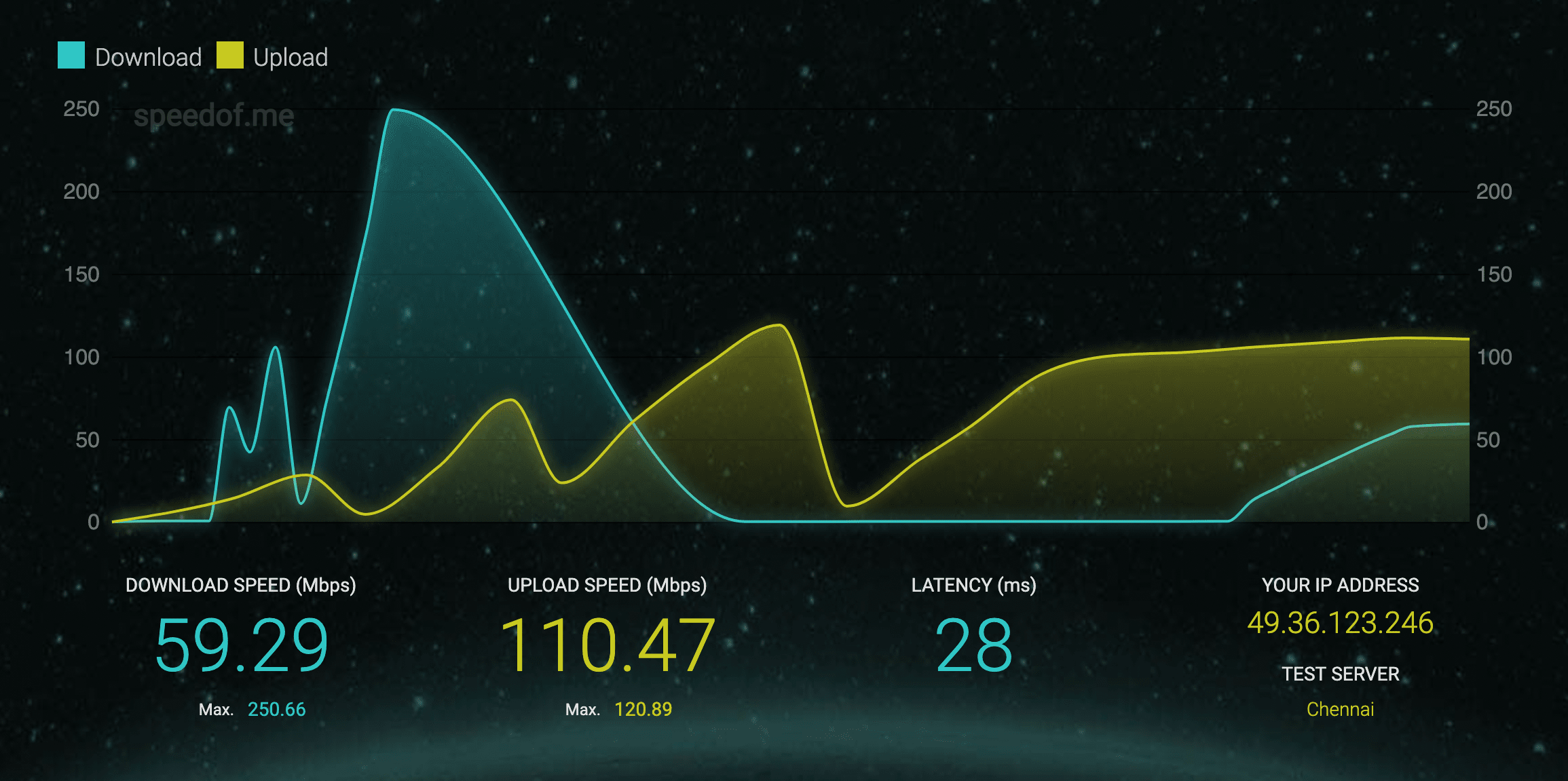
Task: Click the download max value 250.66
Action: click(276, 709)
